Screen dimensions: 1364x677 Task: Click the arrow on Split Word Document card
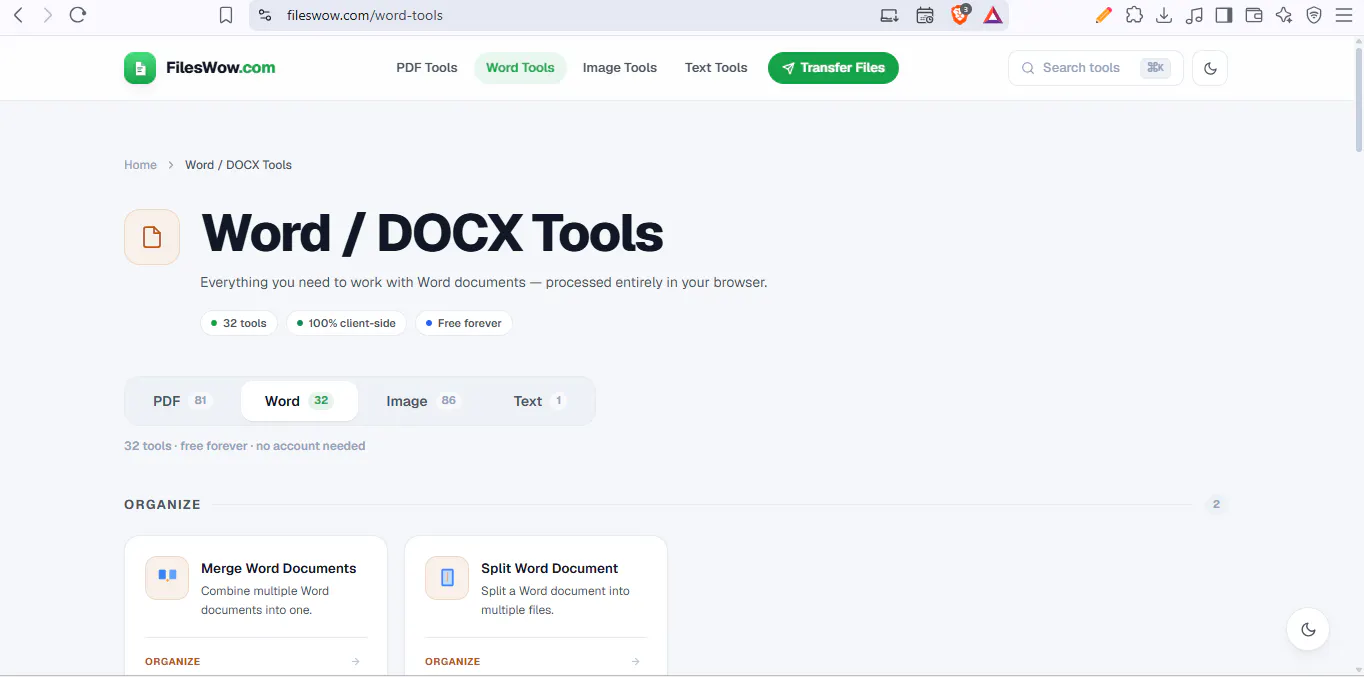636,661
